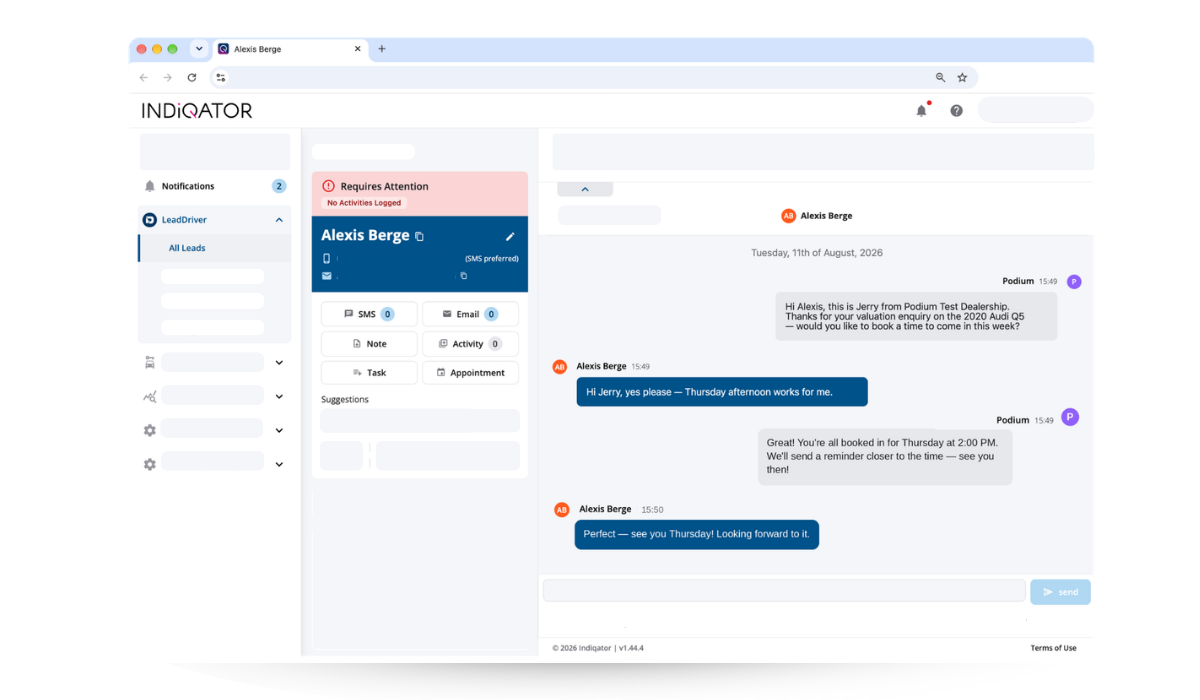
Task: Switch to the Alexis Berge browser tab
Action: pyautogui.click(x=290, y=49)
